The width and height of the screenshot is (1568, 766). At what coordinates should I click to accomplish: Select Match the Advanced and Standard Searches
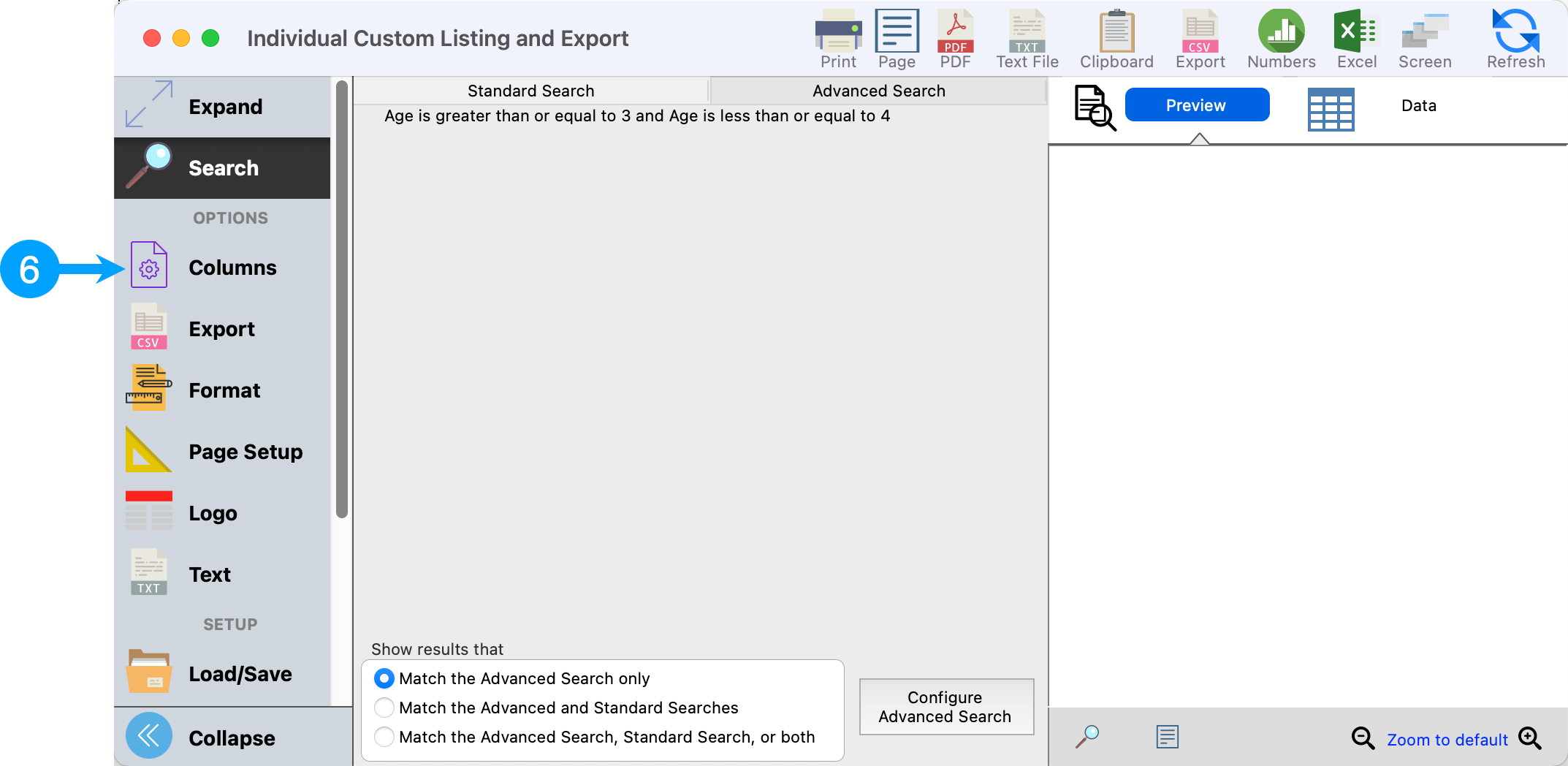(x=384, y=708)
